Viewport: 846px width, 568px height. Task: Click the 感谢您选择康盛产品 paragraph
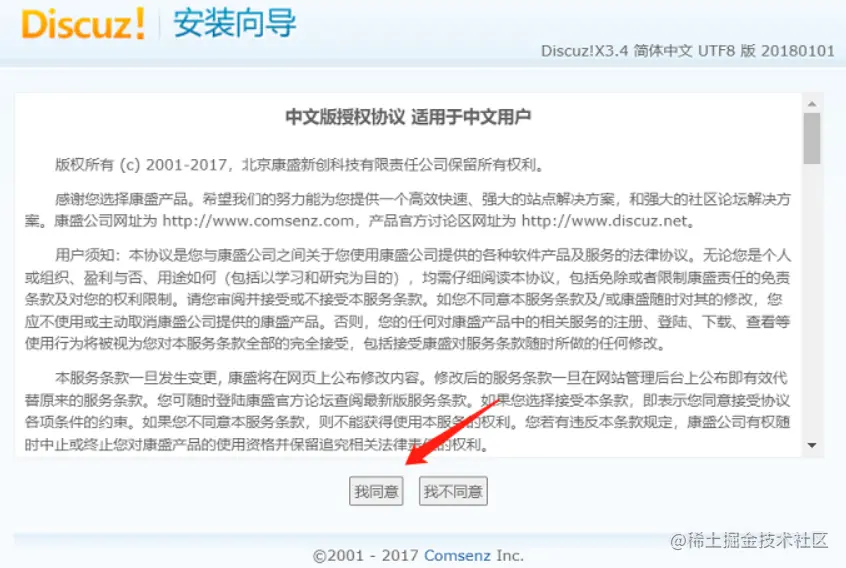click(408, 210)
